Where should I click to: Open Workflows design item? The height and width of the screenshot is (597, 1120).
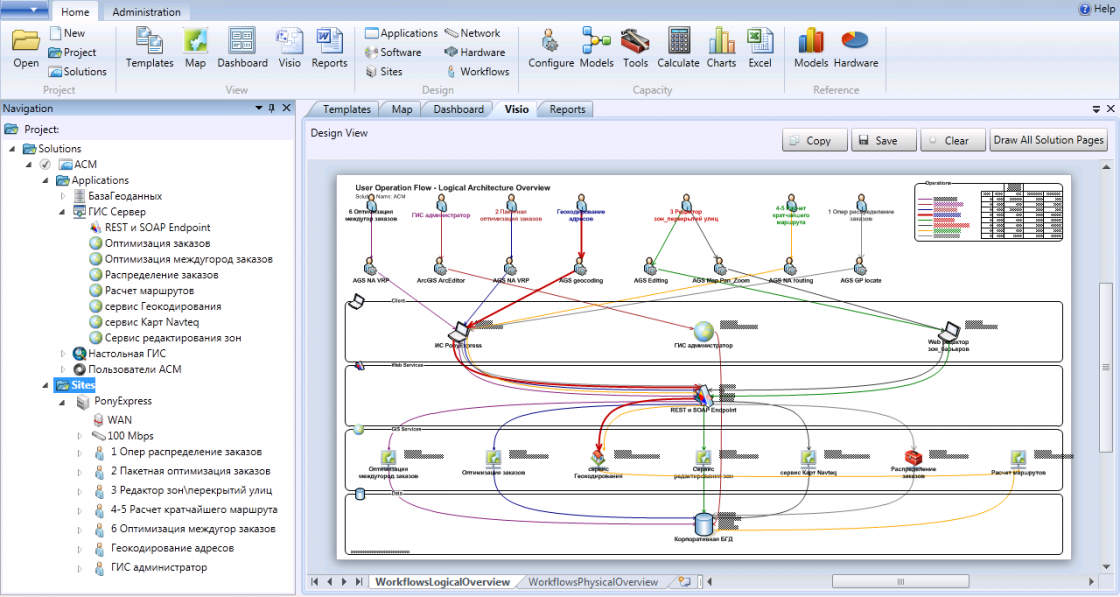pos(477,71)
